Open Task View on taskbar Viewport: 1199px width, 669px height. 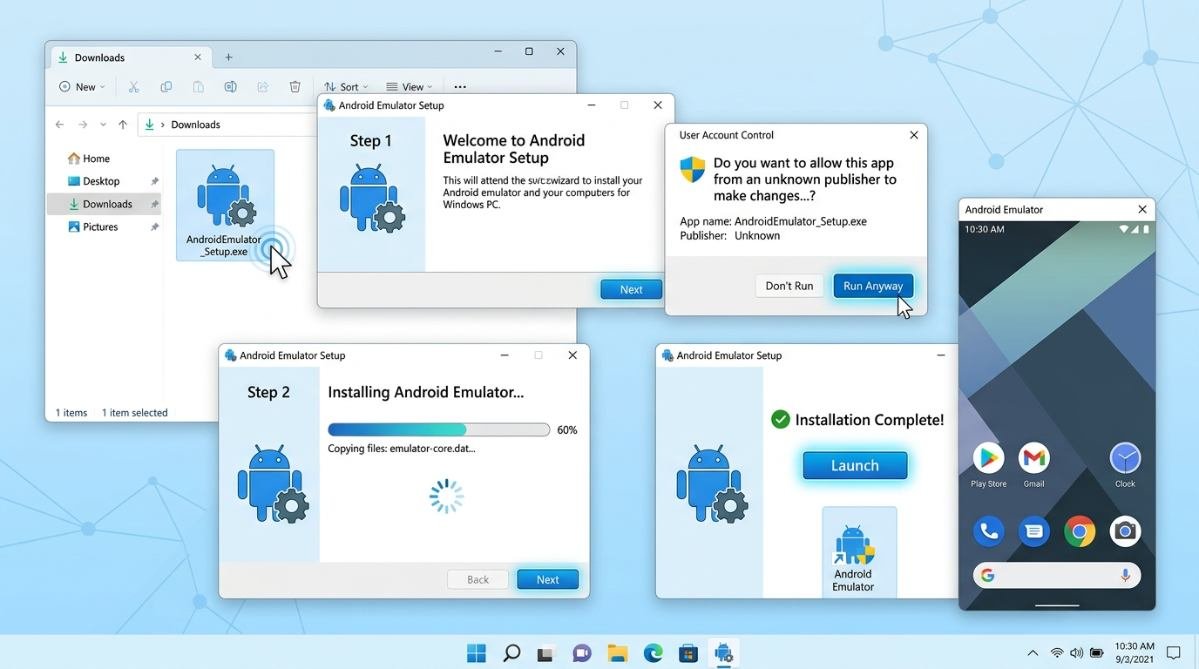[545, 653]
